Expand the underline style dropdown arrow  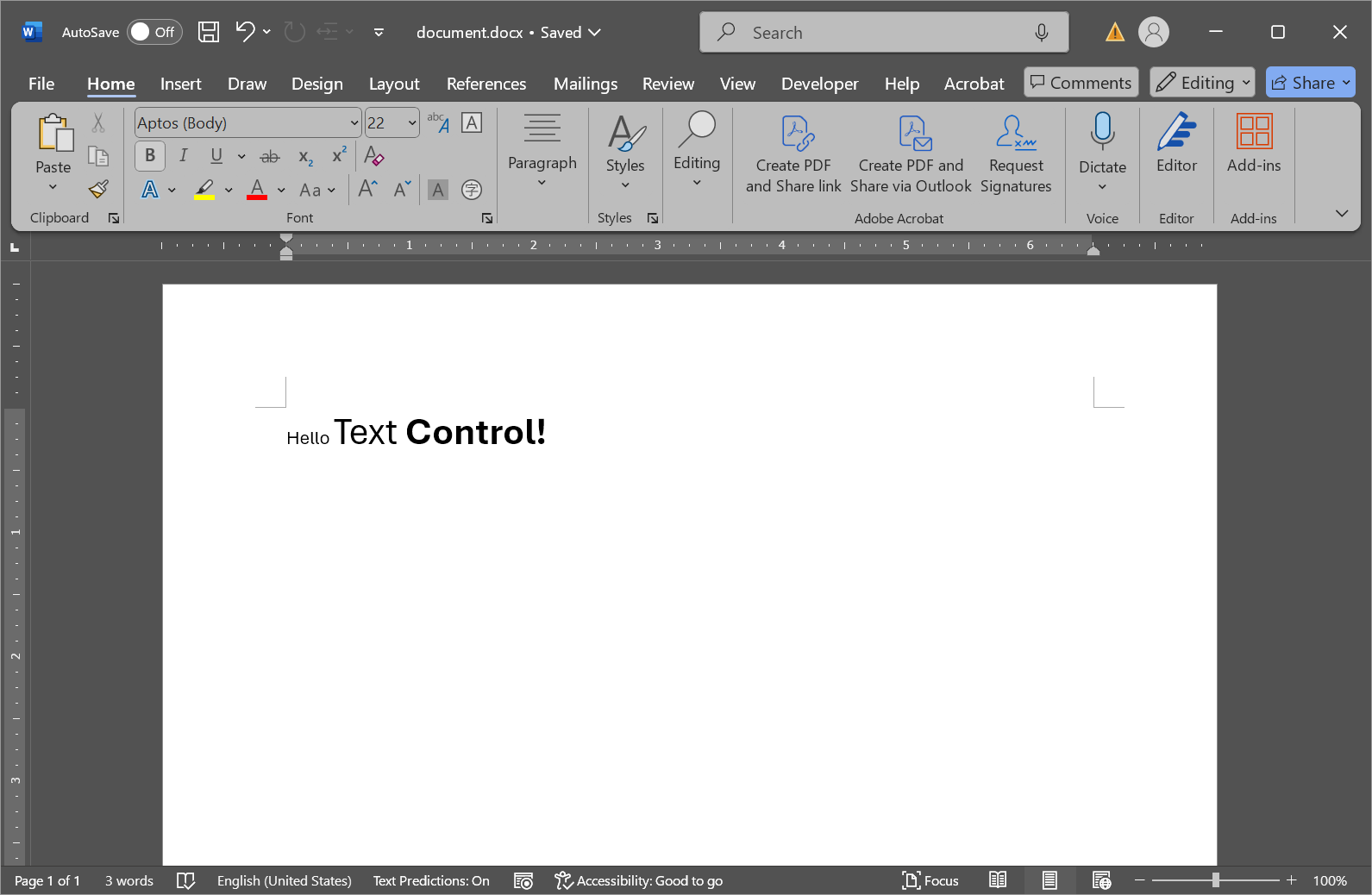tap(241, 156)
